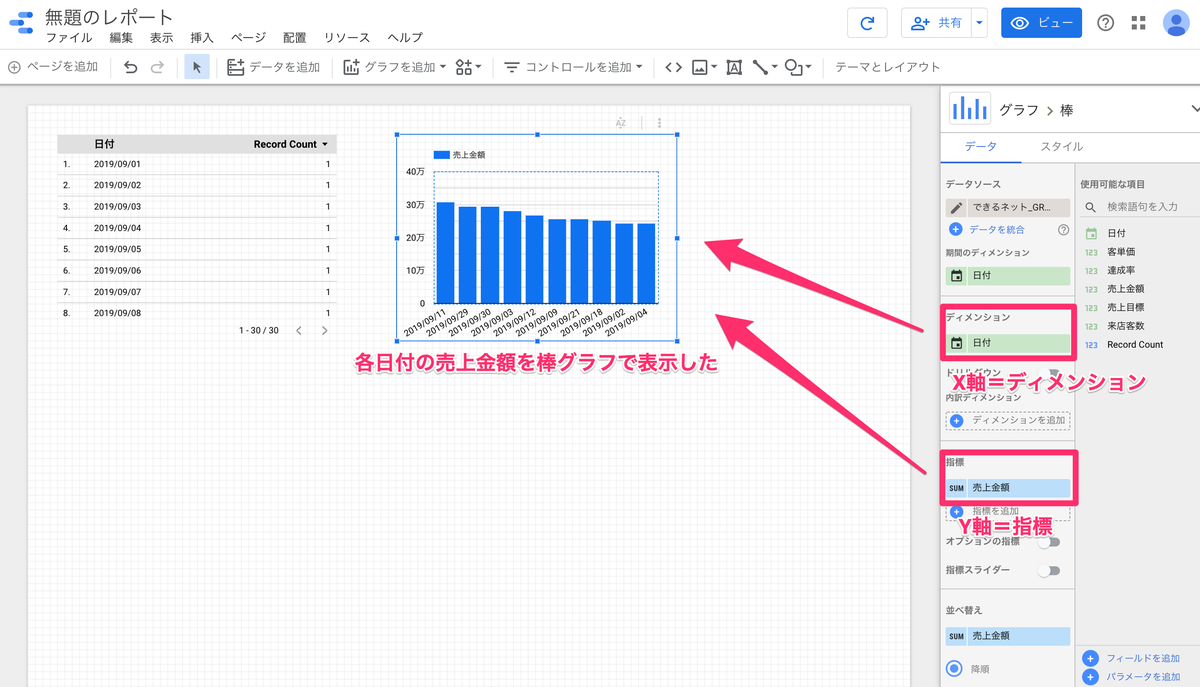1200x687 pixels.
Task: Click the search magnifier in available fields
Action: [1091, 207]
